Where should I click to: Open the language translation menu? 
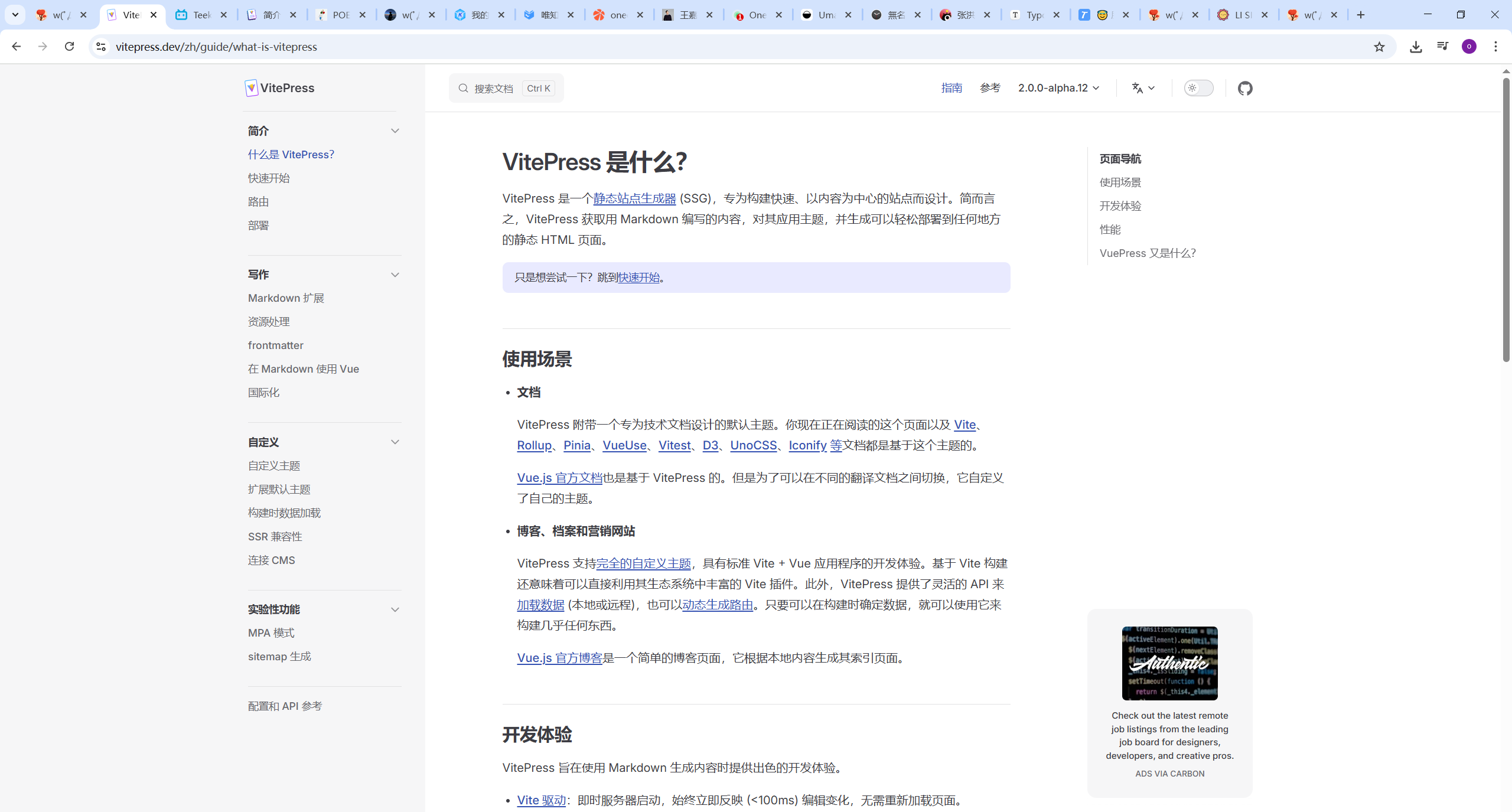pos(1143,88)
